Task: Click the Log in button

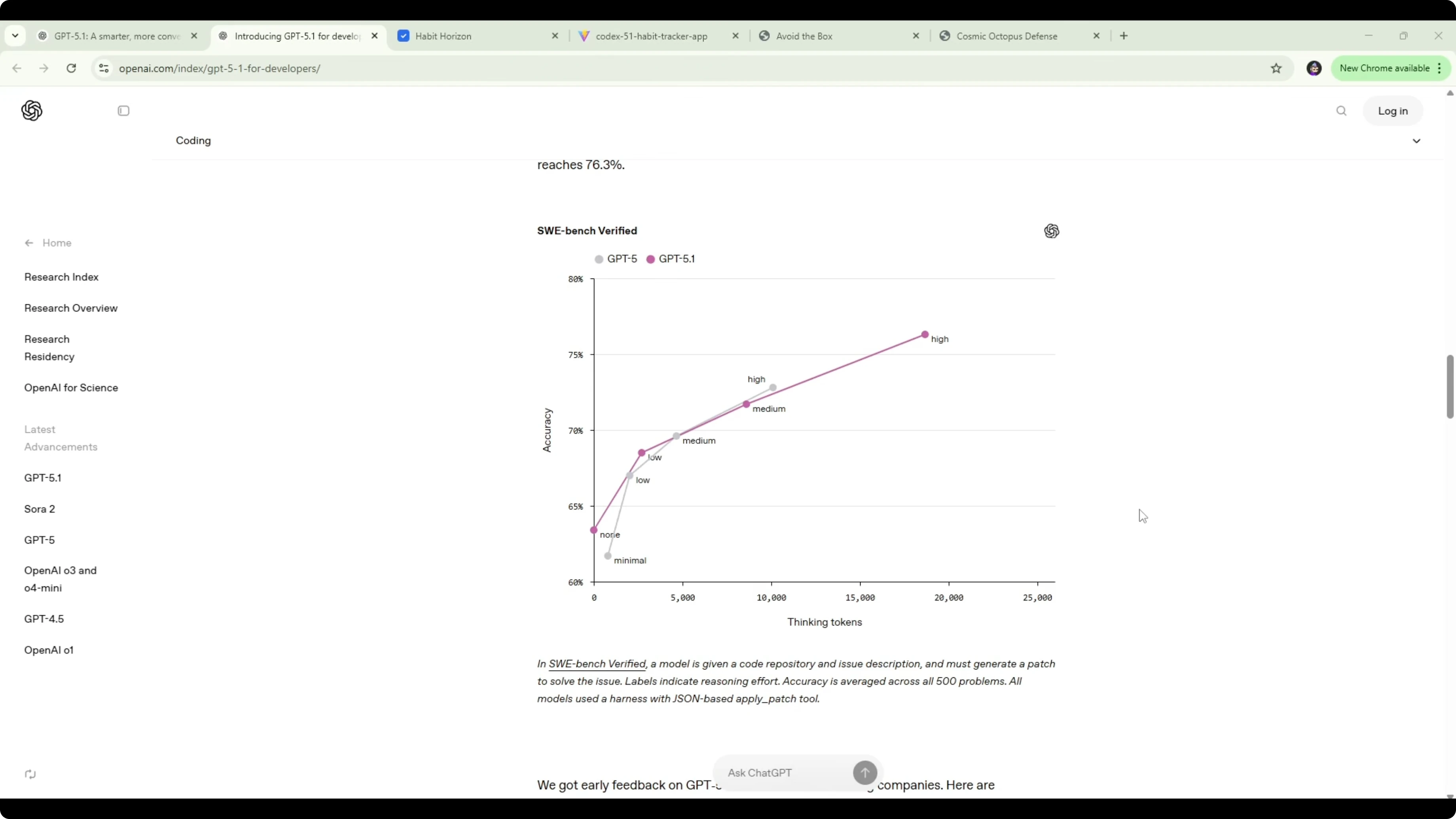Action: pos(1392,111)
